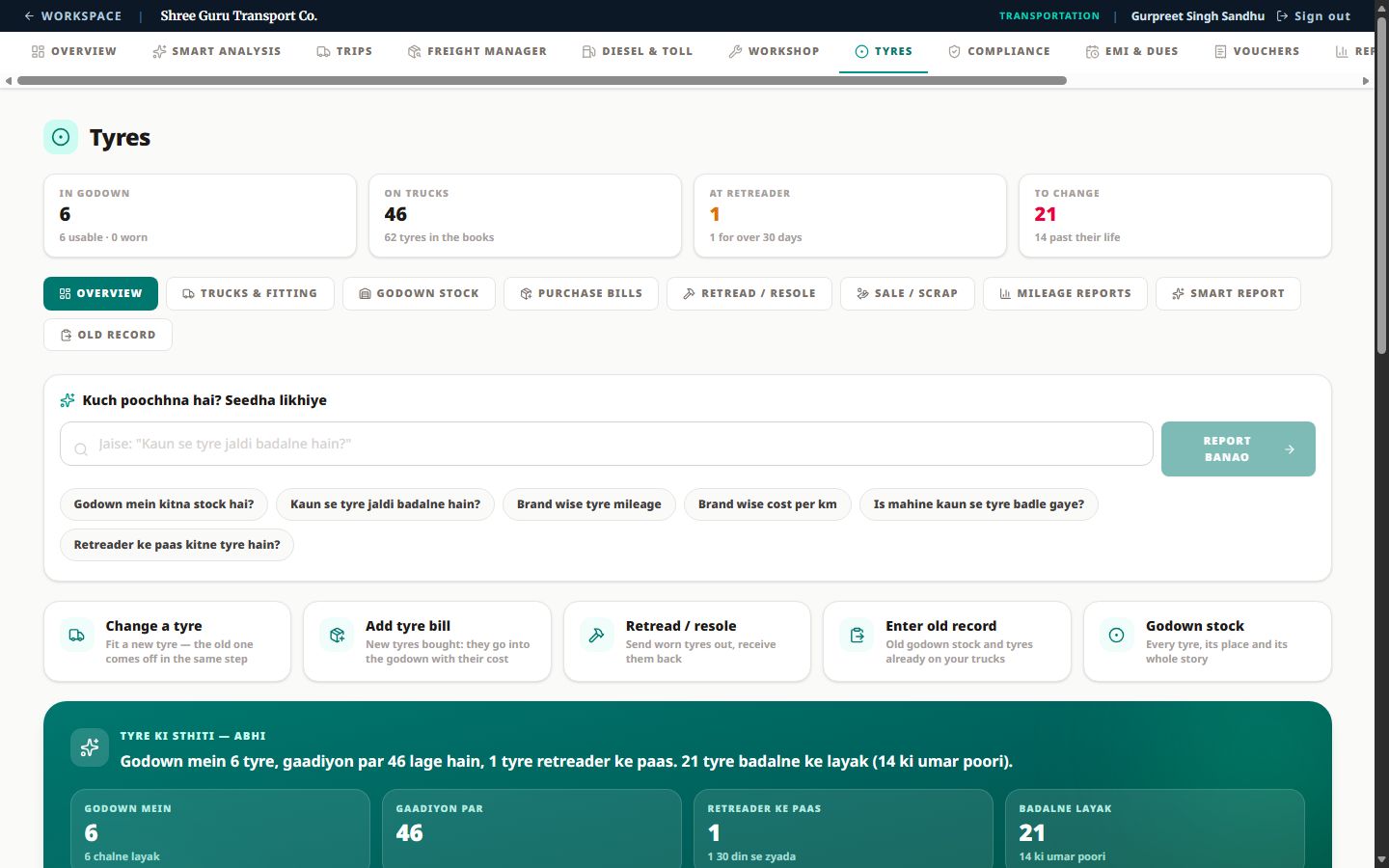Focus the question search input field
The width and height of the screenshot is (1389, 868).
pyautogui.click(x=607, y=444)
